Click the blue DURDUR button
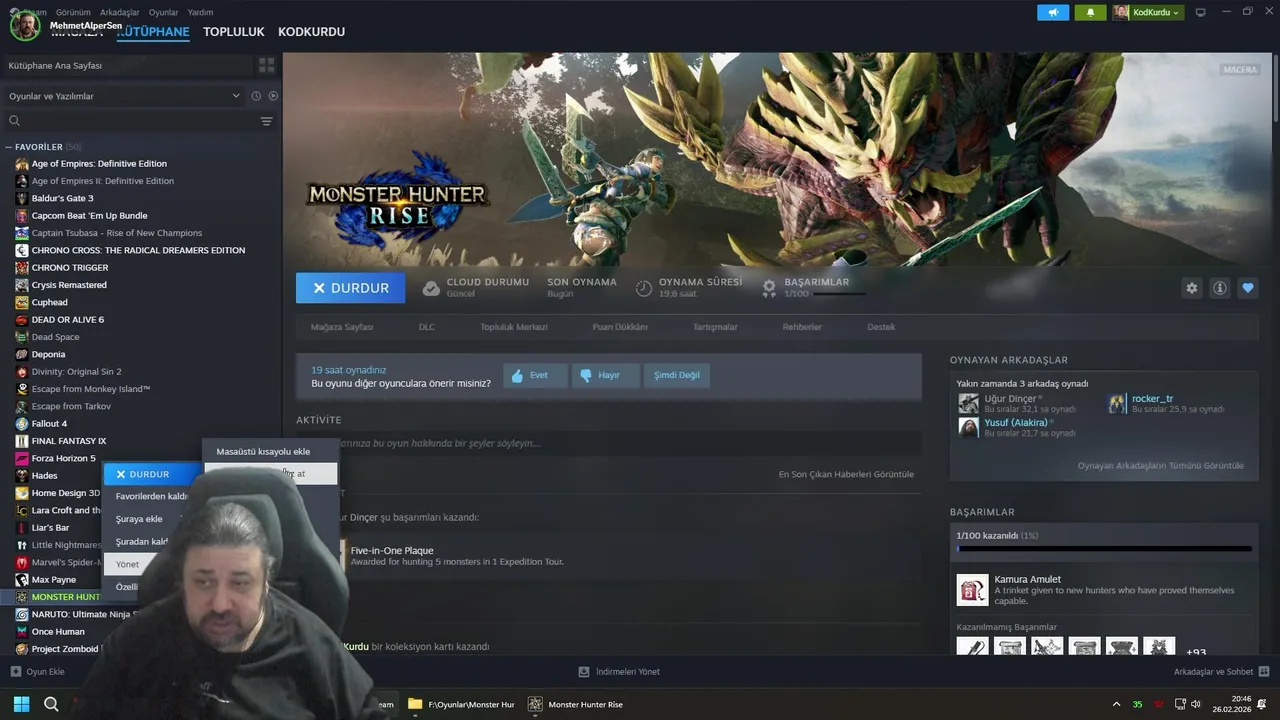This screenshot has width=1280, height=720. (350, 288)
